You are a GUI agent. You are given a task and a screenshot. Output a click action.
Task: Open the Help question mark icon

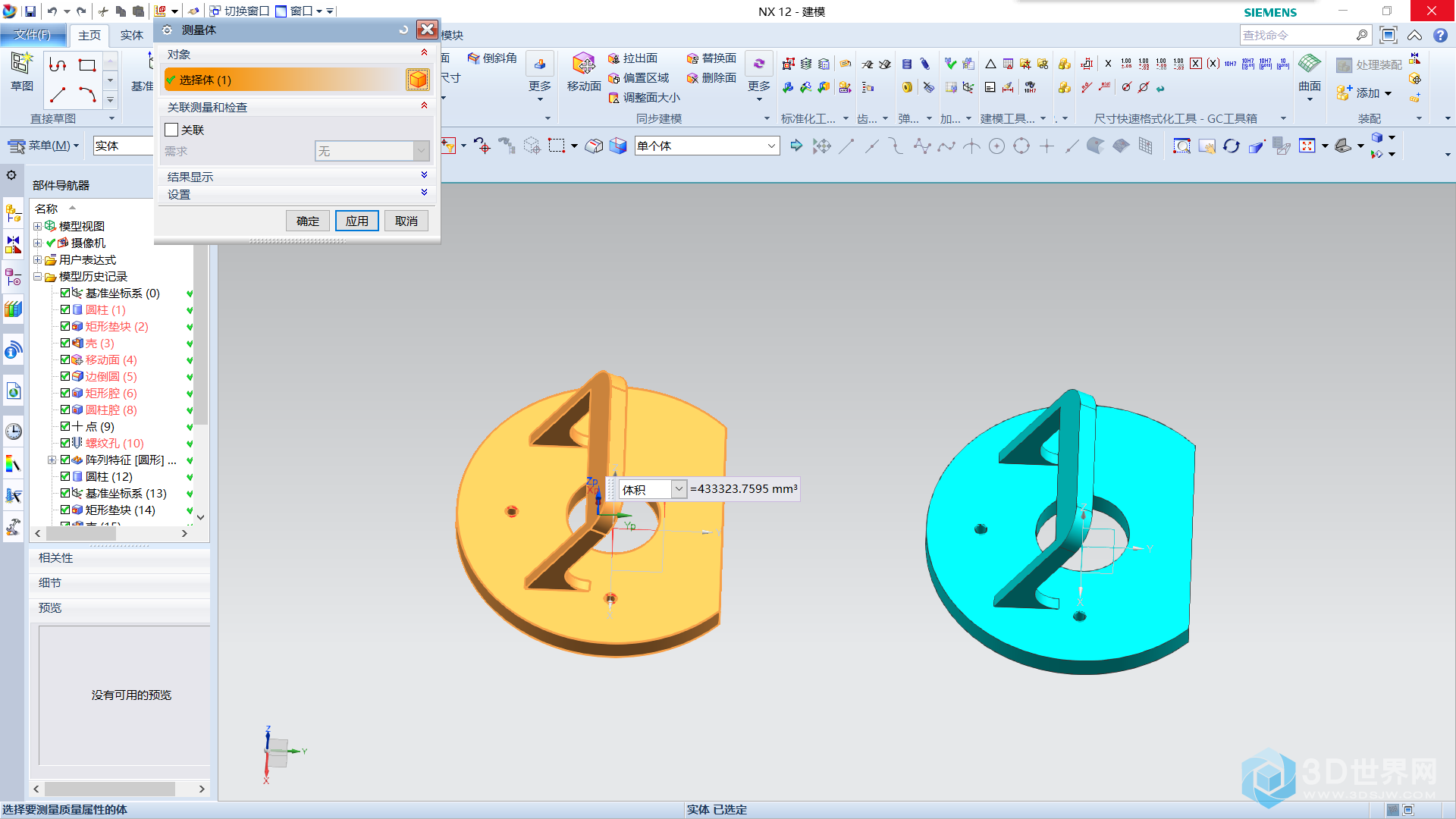(1440, 35)
